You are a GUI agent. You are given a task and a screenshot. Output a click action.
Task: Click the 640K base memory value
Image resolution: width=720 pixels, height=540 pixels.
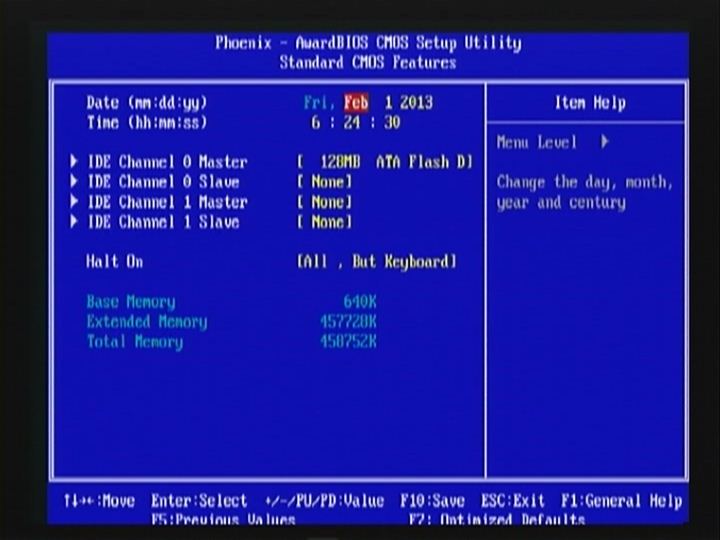point(360,302)
